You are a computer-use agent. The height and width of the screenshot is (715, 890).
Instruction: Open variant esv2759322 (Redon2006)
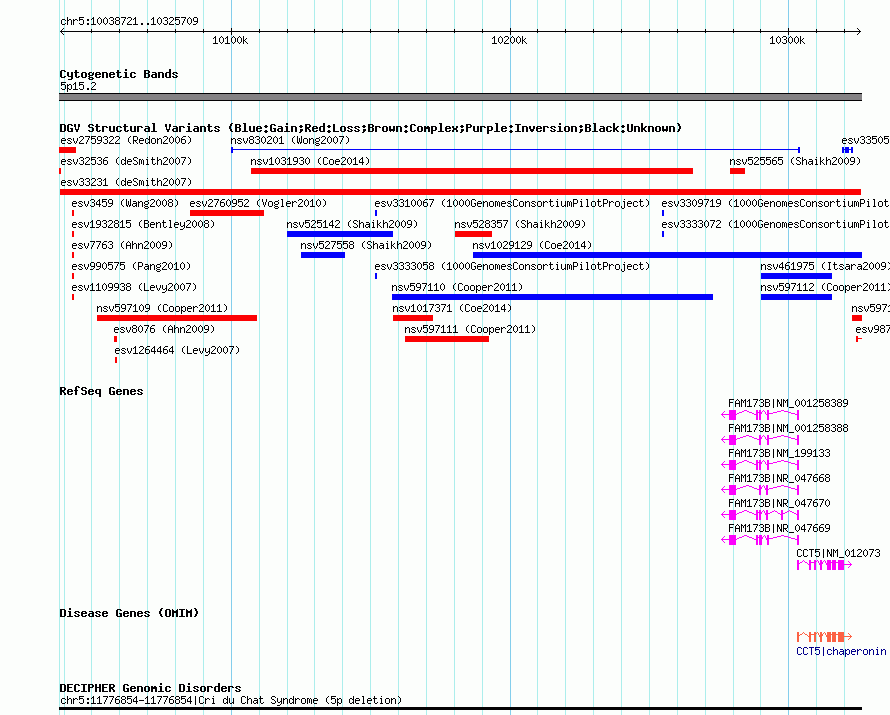[126, 140]
